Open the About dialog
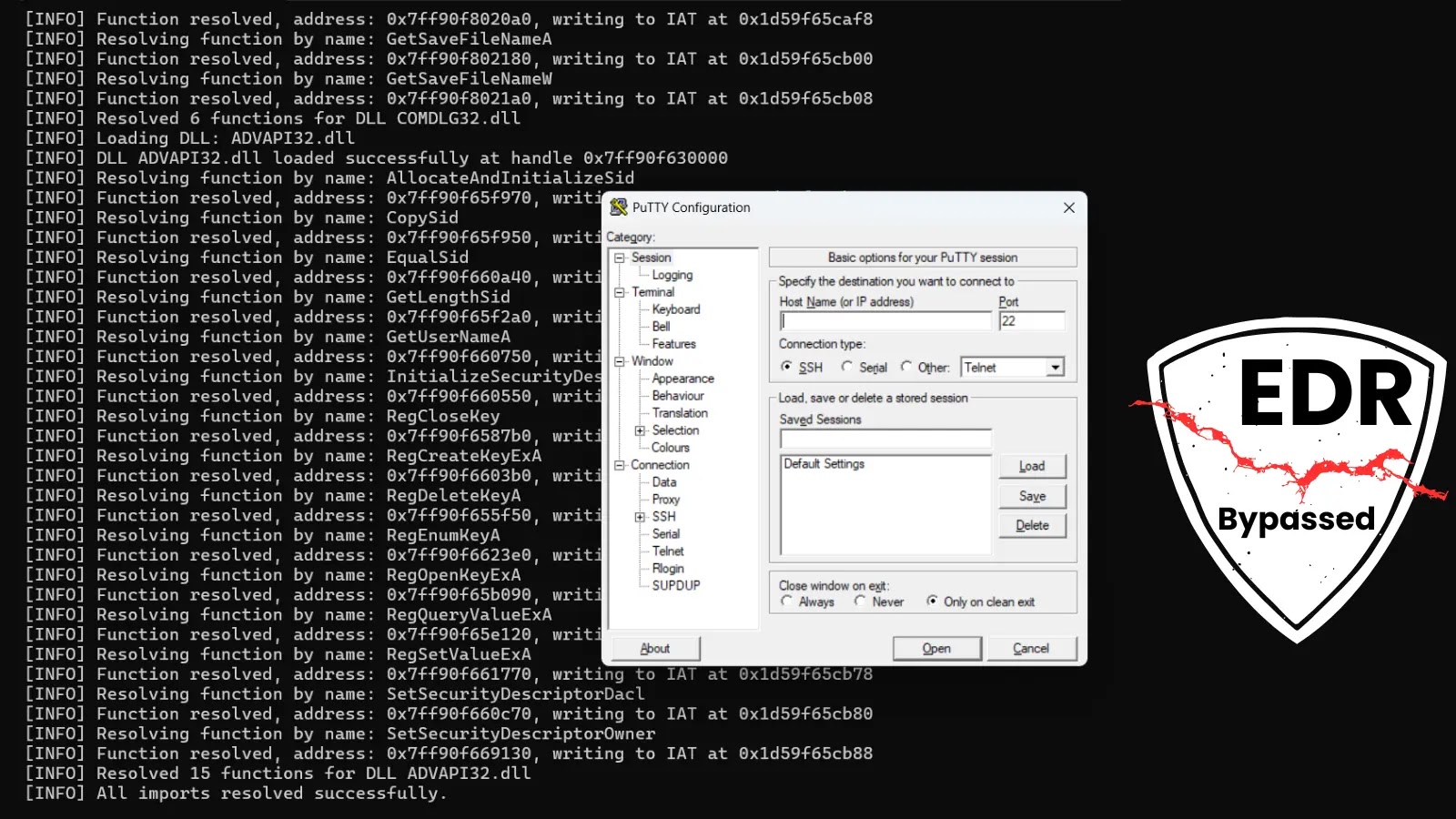The height and width of the screenshot is (819, 1456). pos(654,647)
